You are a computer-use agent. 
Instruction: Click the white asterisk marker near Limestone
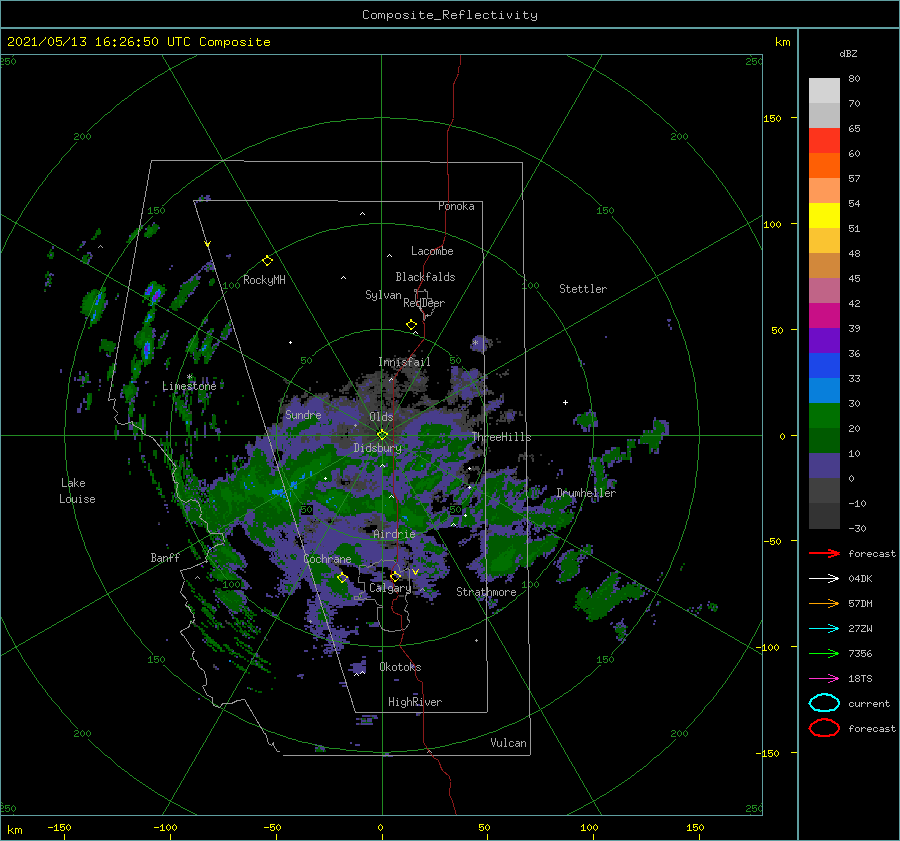pos(189,377)
